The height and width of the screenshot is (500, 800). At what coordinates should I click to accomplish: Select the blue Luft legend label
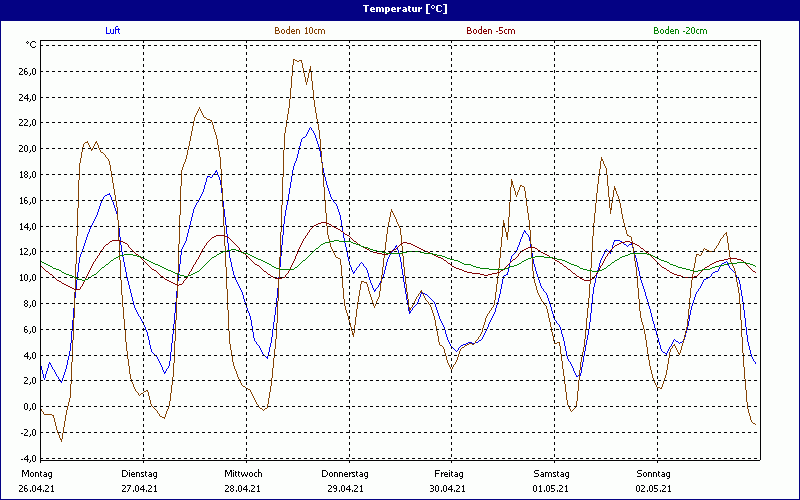113,31
